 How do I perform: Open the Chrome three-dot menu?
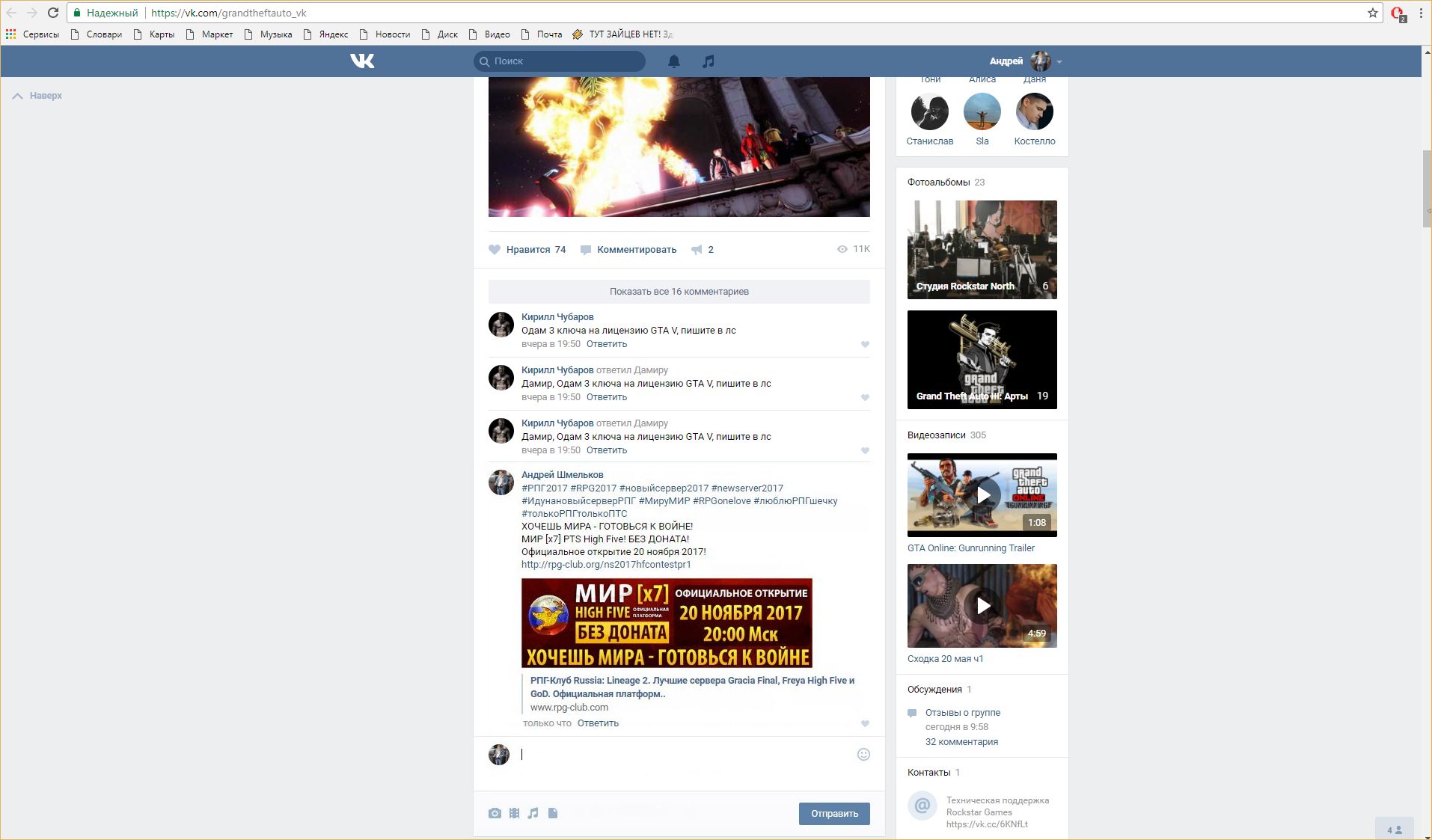[1421, 13]
